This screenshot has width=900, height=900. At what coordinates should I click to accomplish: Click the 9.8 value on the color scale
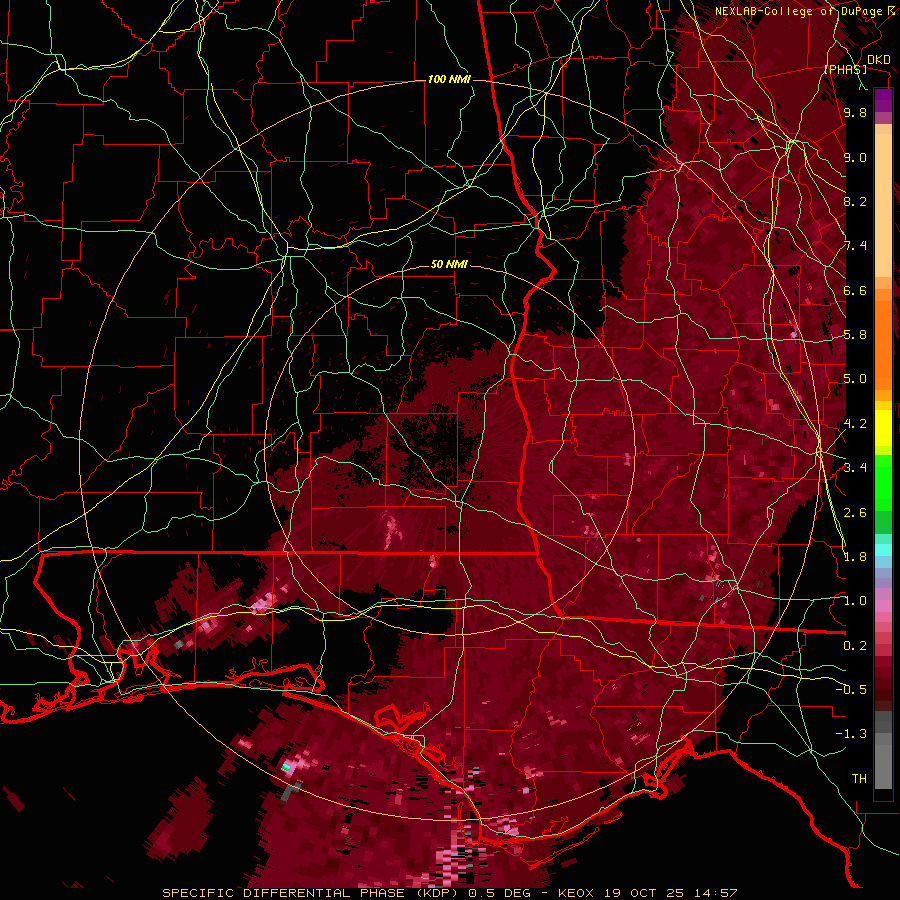point(855,113)
